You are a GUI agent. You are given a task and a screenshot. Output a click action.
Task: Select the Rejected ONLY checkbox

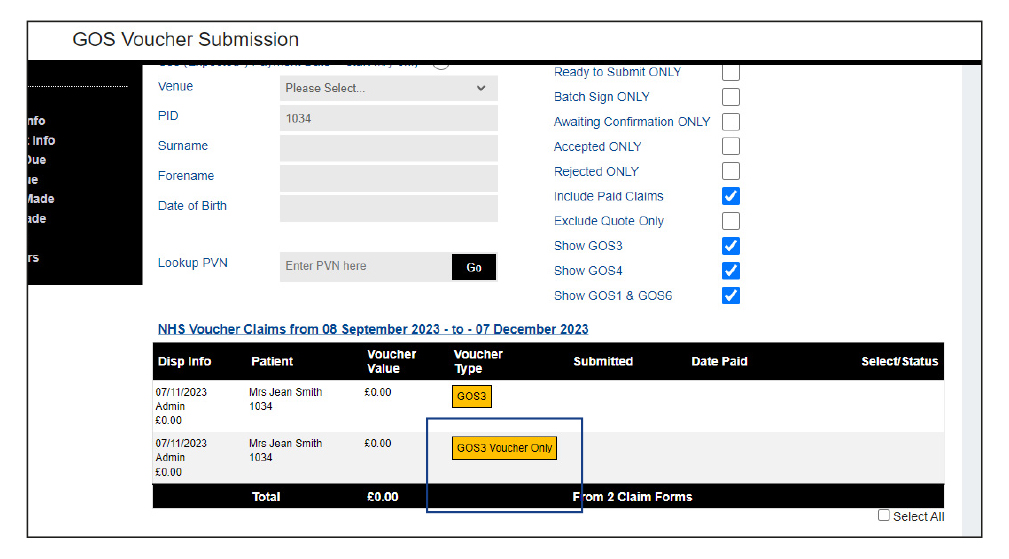731,171
